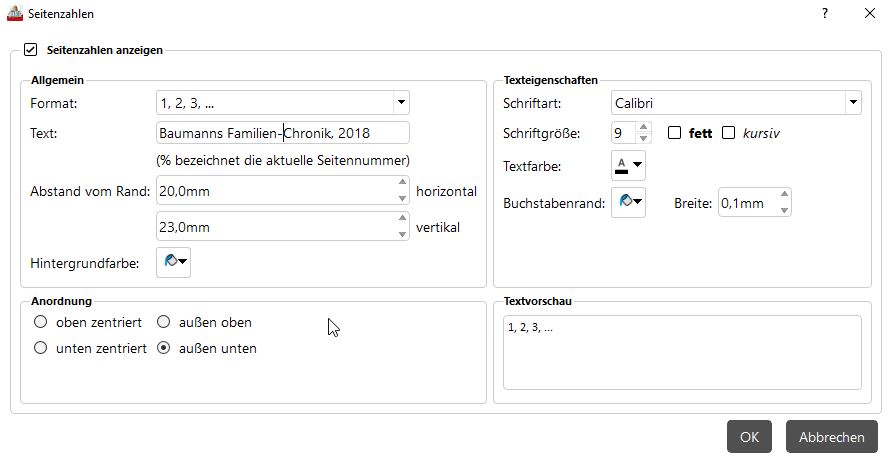This screenshot has width=892, height=463.
Task: Enable the kursiv italic checkbox
Action: [728, 132]
